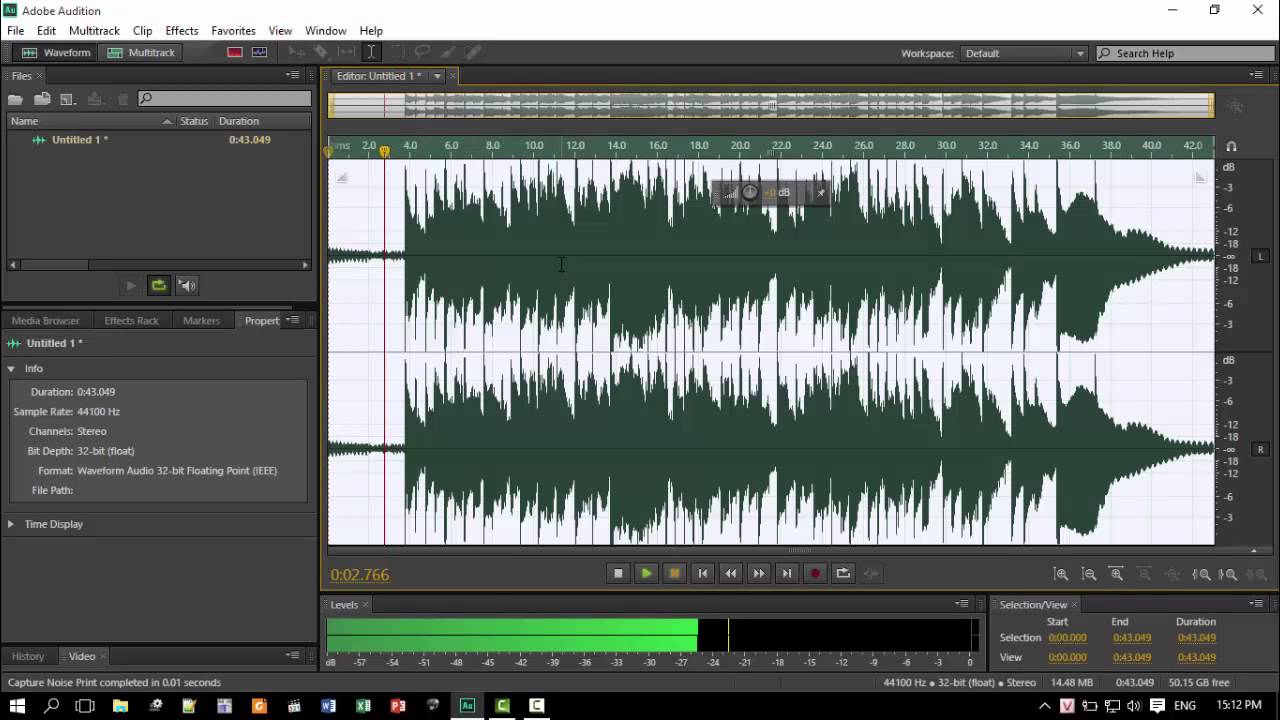Open the Favorites menu
The image size is (1280, 720).
(233, 31)
